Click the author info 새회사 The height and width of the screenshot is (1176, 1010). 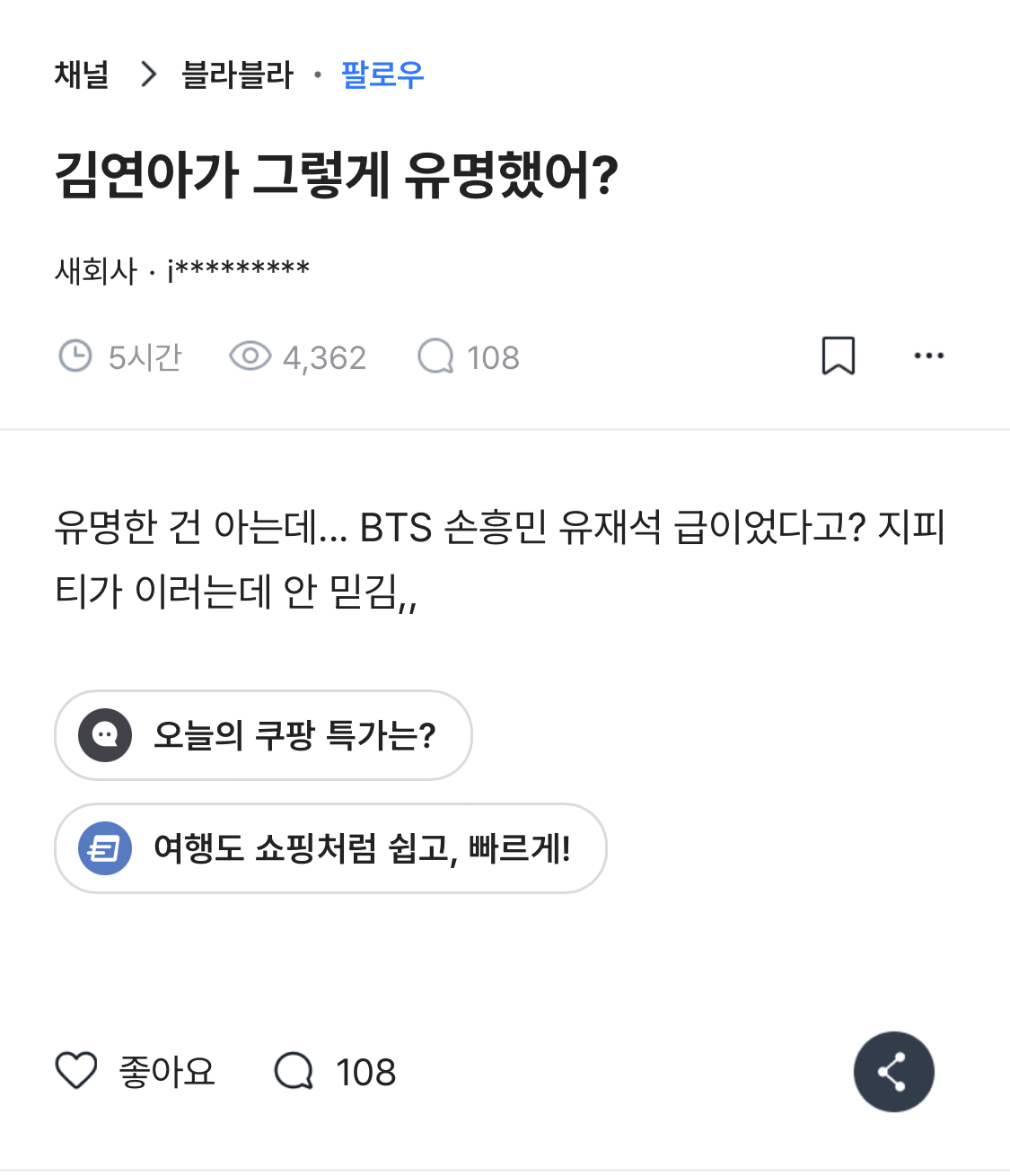tap(95, 269)
